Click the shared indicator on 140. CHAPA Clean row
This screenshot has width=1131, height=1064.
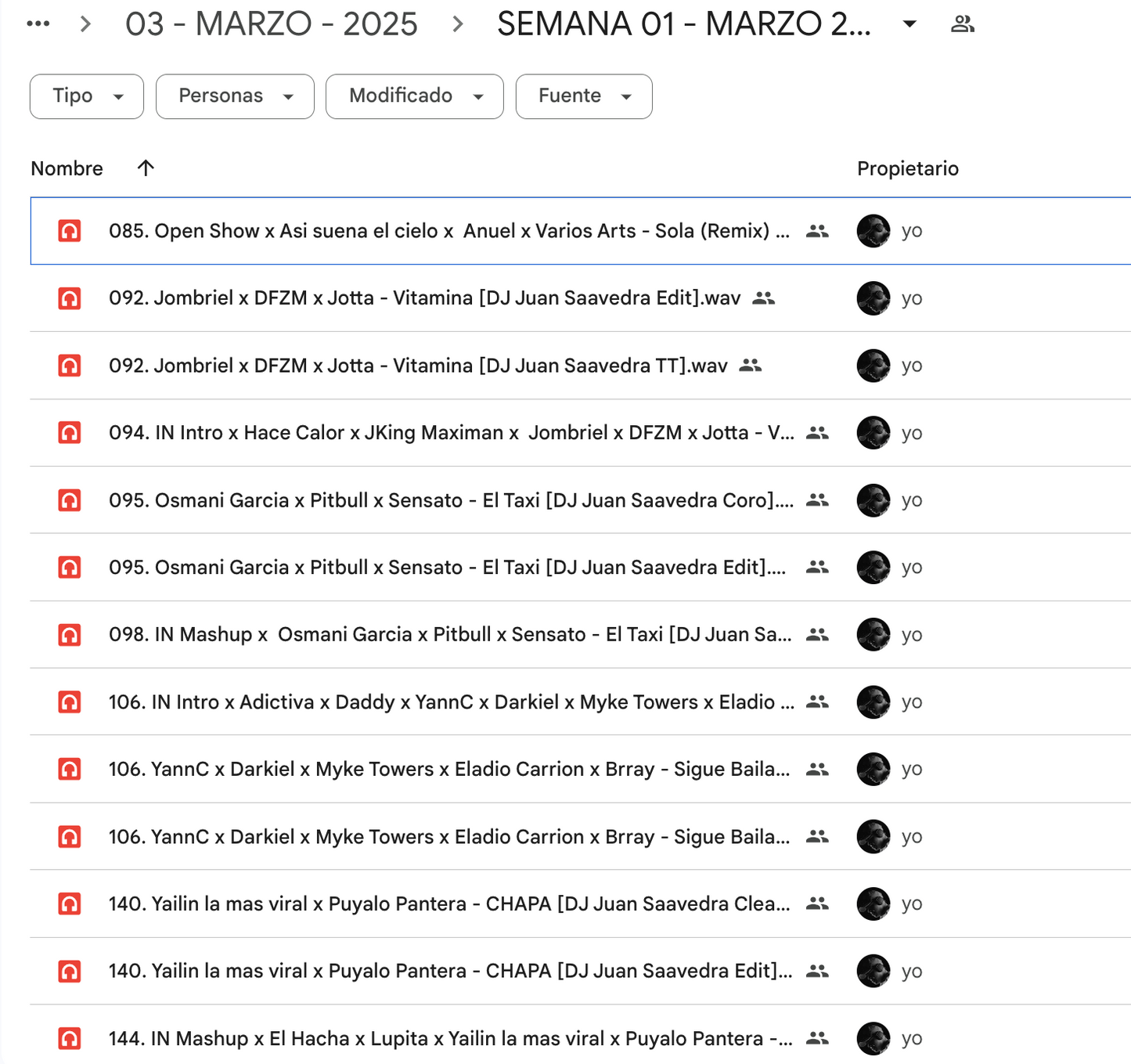tap(816, 903)
